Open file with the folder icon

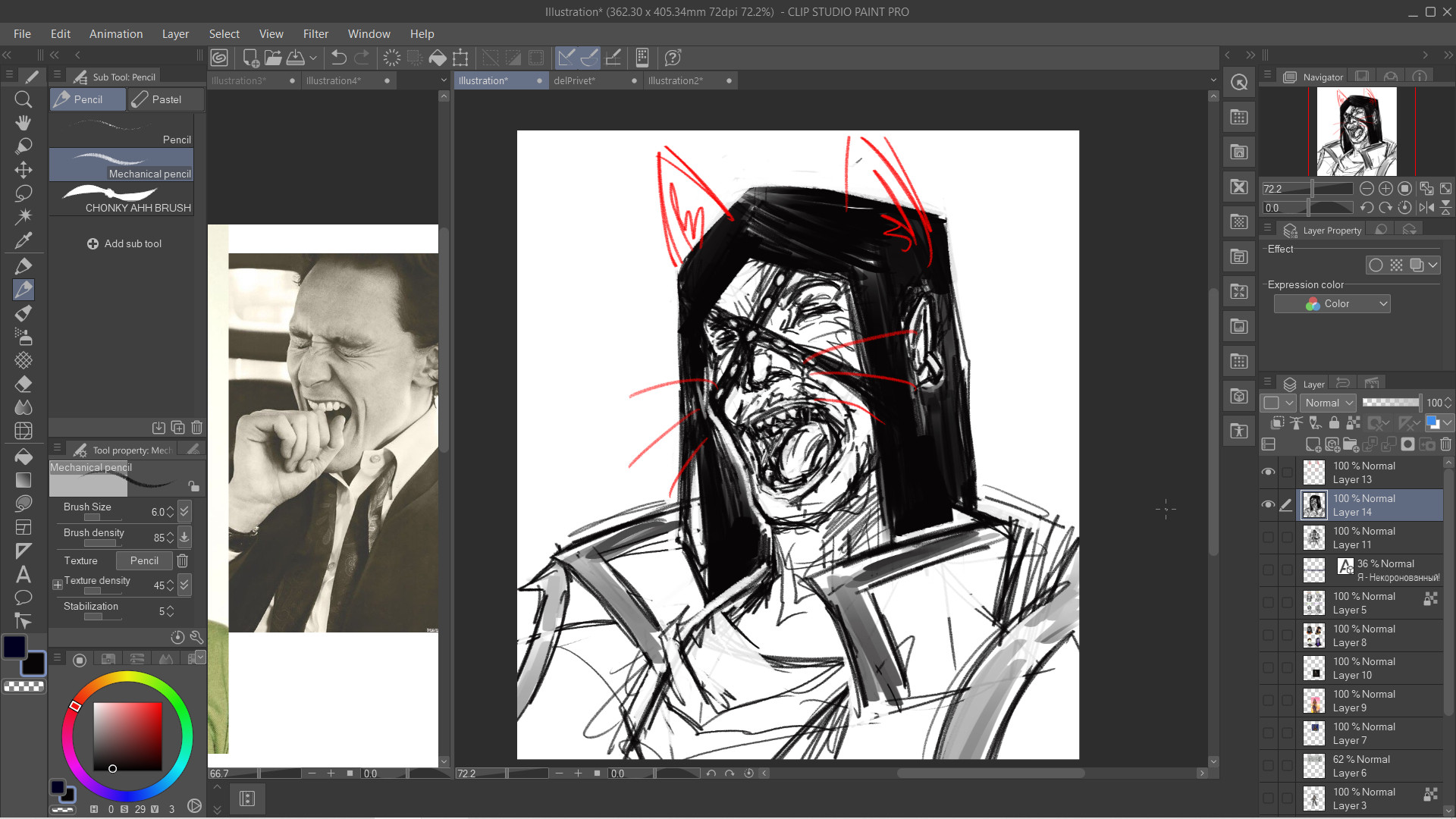pos(273,58)
